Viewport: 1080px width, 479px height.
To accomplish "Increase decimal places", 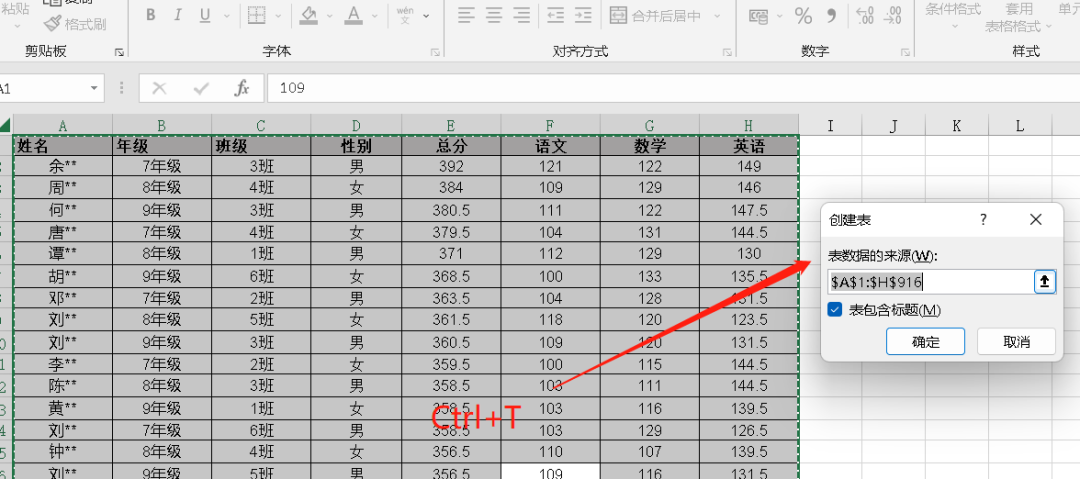I will [x=864, y=16].
